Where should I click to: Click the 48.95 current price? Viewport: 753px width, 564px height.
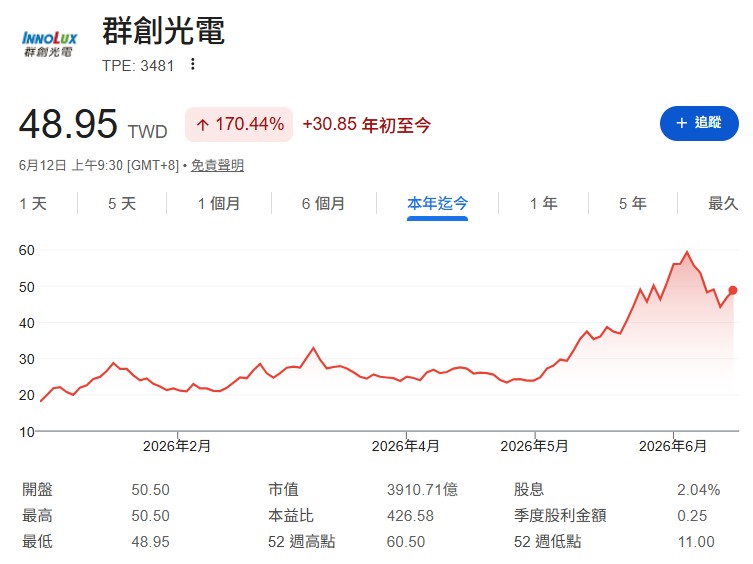(68, 124)
